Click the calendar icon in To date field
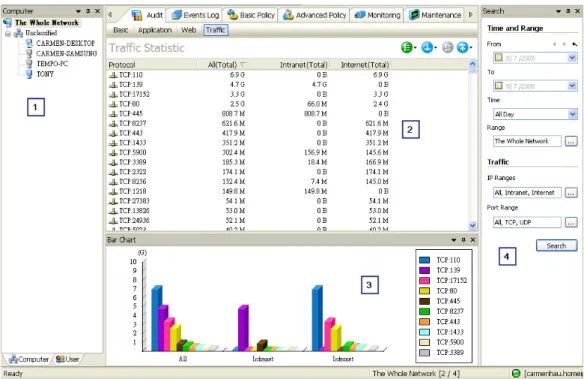This screenshot has width=584, height=379. pos(498,86)
